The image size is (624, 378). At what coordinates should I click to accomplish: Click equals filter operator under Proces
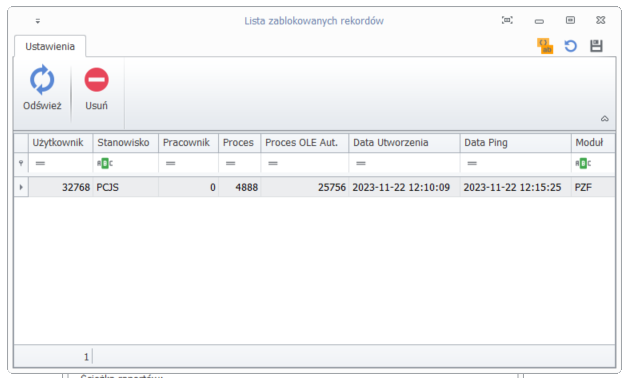(x=230, y=164)
